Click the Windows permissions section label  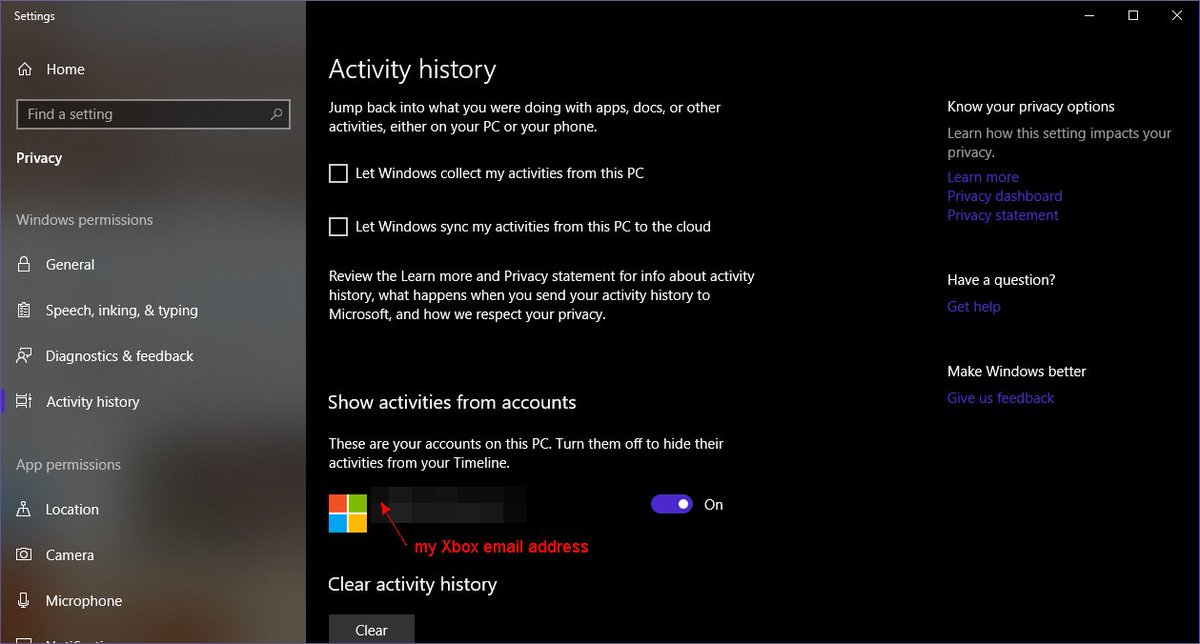(x=85, y=220)
